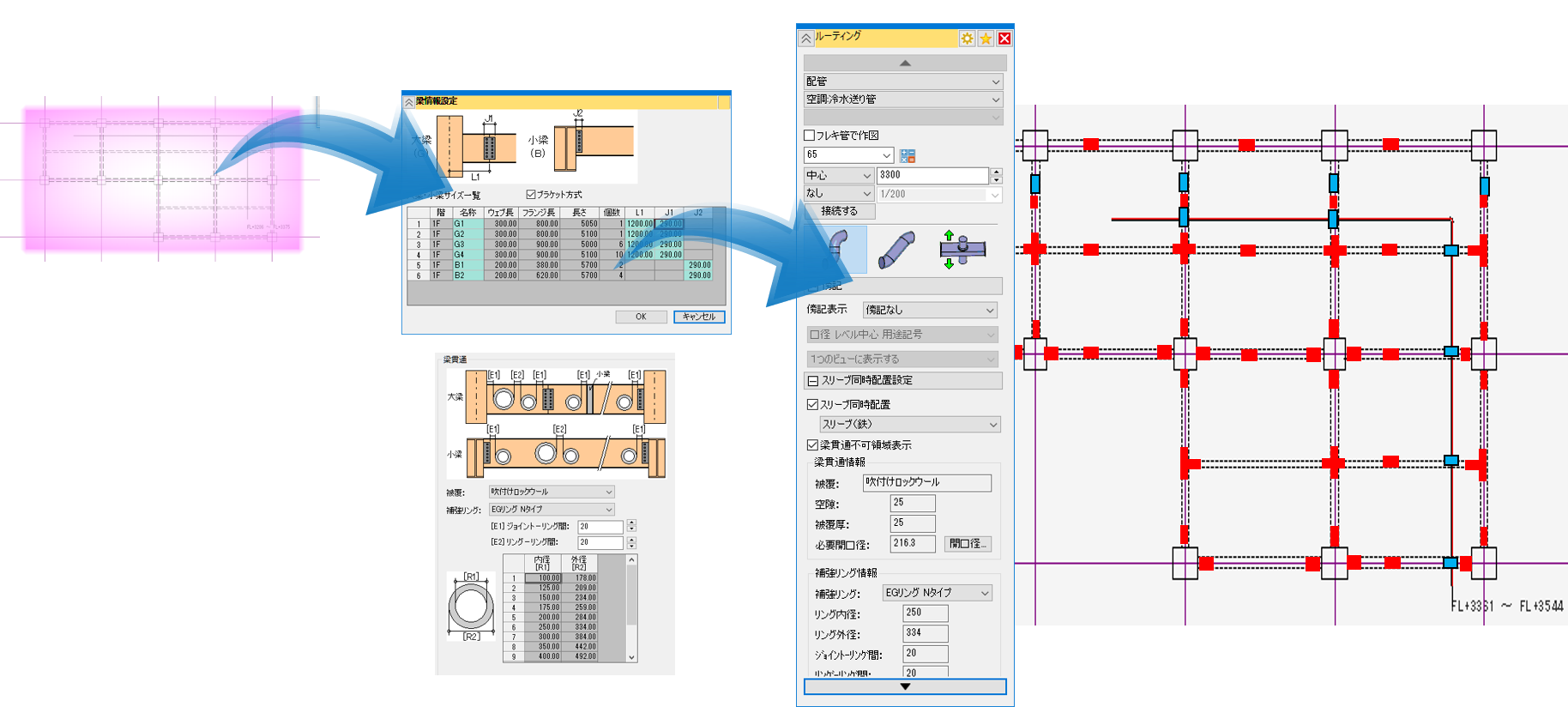
Task: Click the 開口径... button
Action: (x=968, y=544)
